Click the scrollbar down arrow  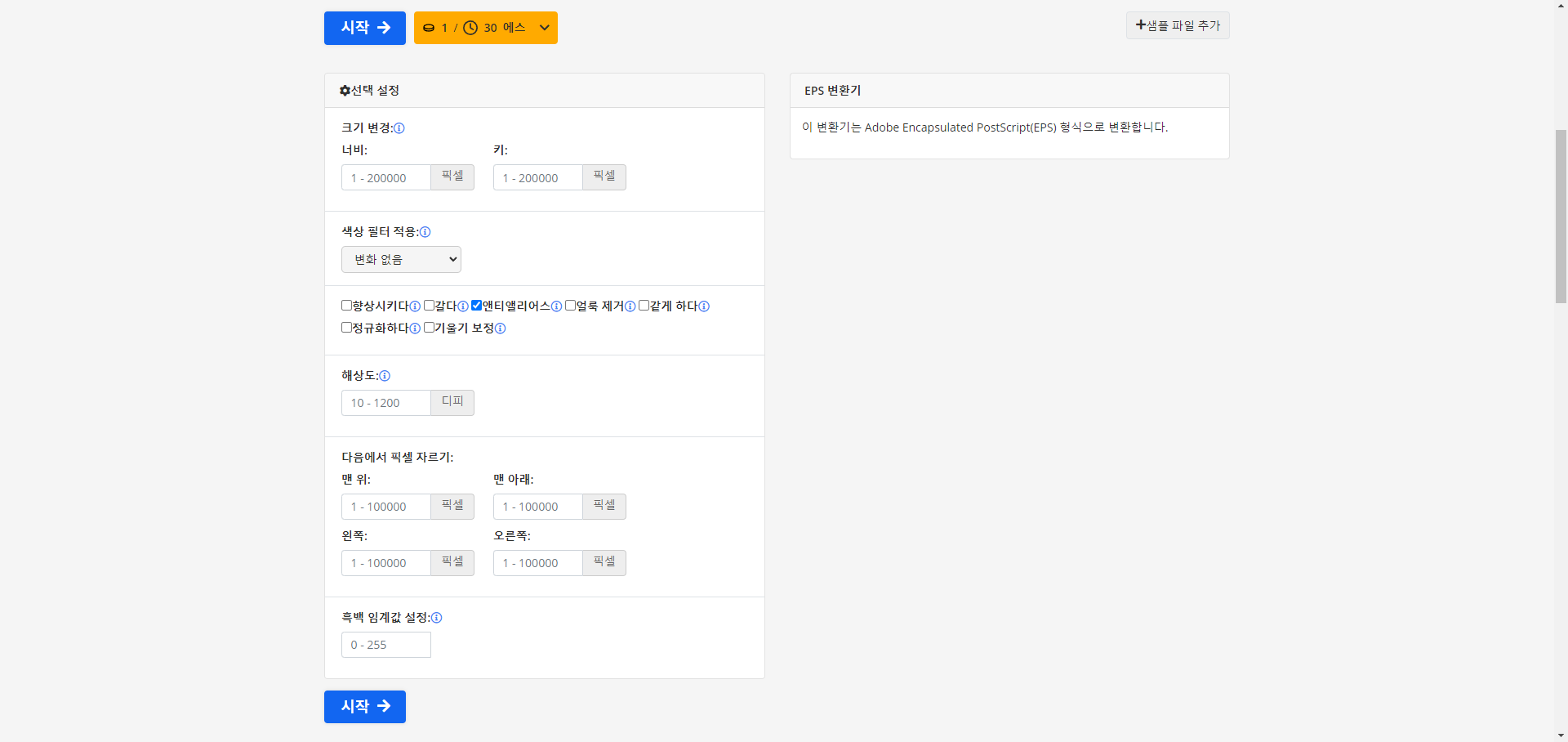pos(1561,735)
